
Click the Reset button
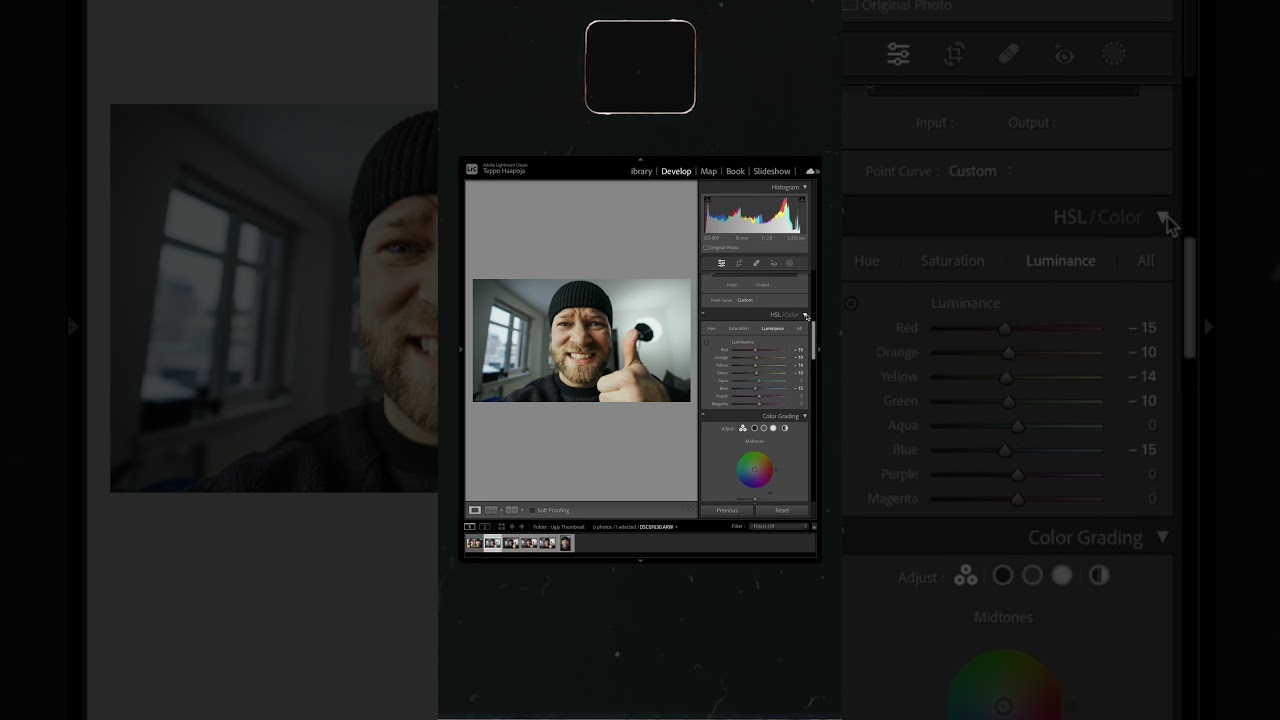pyautogui.click(x=782, y=511)
